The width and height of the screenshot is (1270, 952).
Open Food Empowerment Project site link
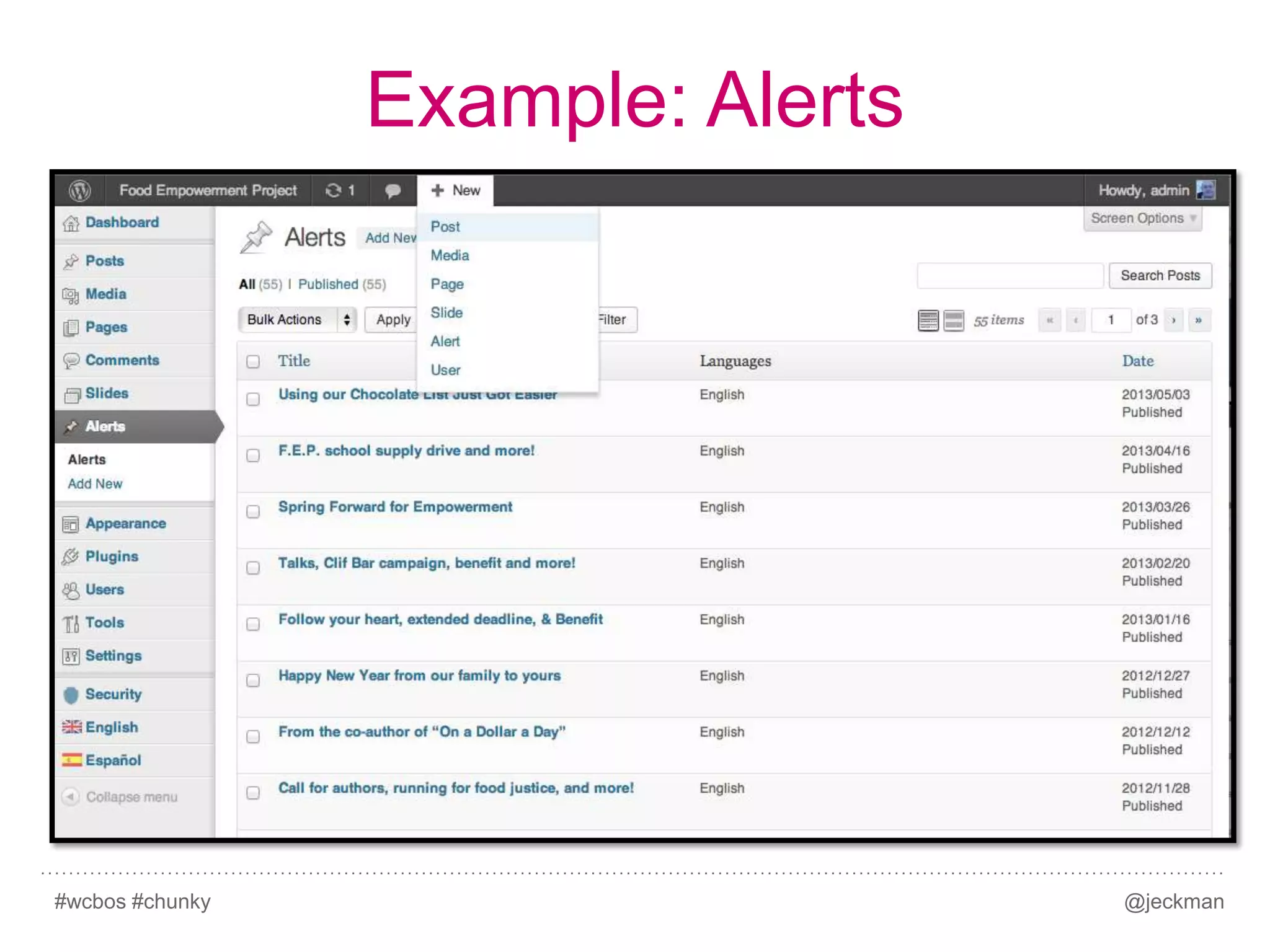tap(208, 190)
